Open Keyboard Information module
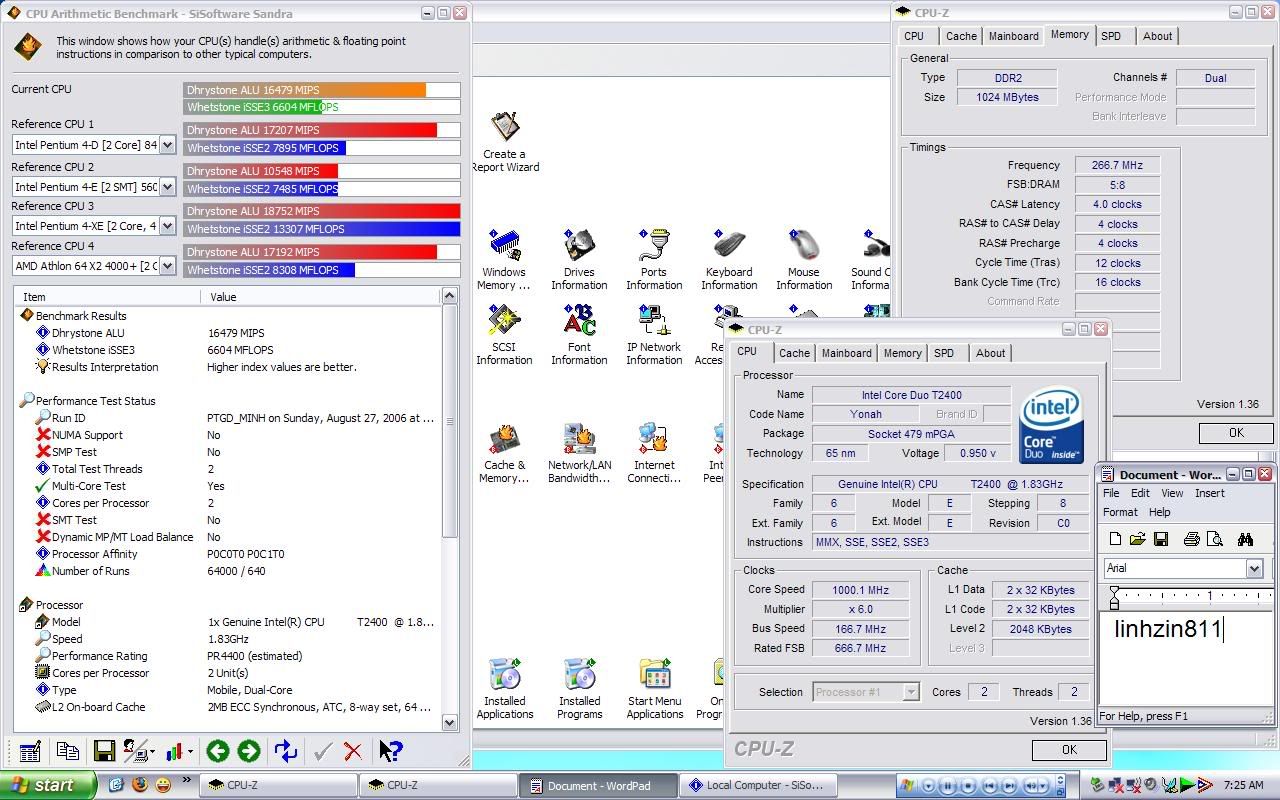This screenshot has height=800, width=1280. [x=729, y=260]
